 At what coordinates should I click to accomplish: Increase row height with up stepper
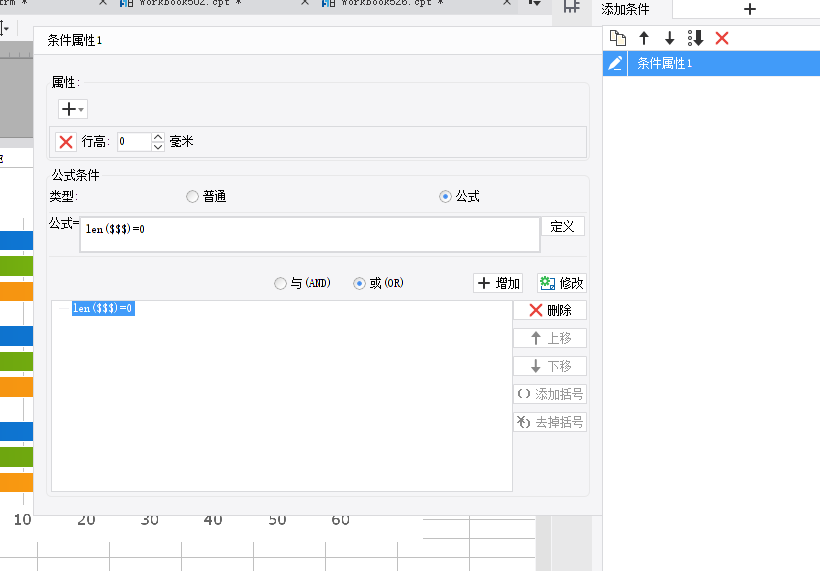click(158, 137)
